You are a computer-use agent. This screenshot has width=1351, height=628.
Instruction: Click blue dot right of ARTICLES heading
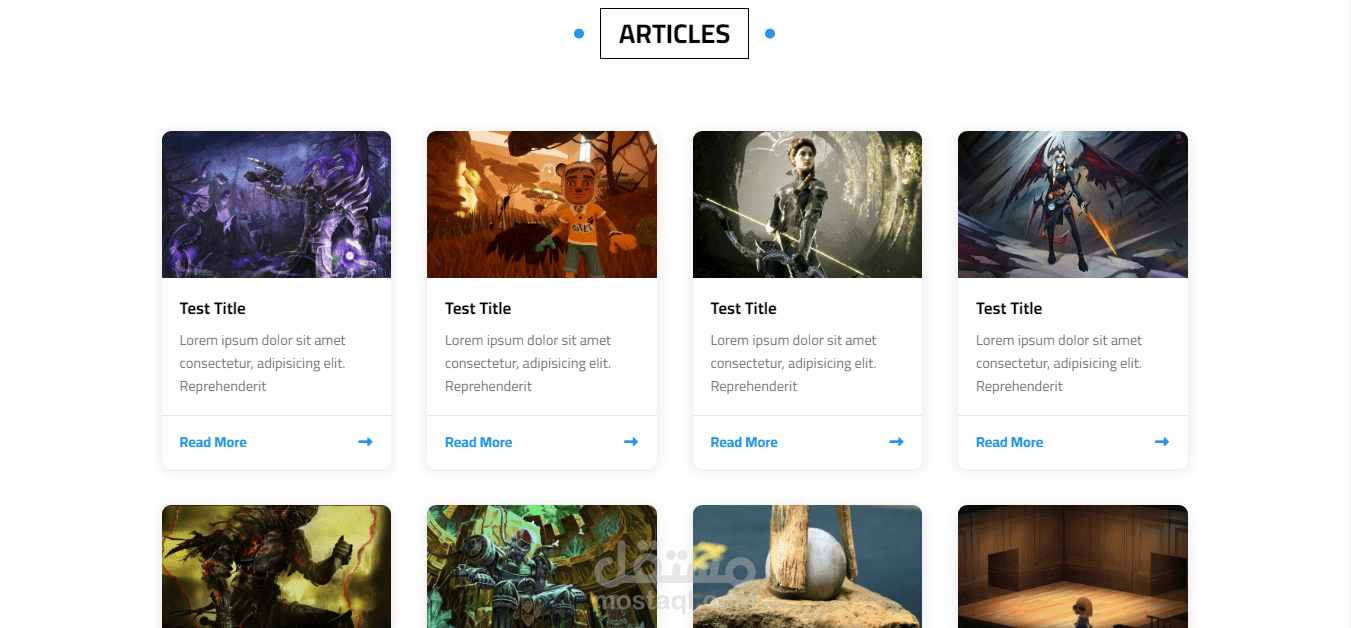770,34
